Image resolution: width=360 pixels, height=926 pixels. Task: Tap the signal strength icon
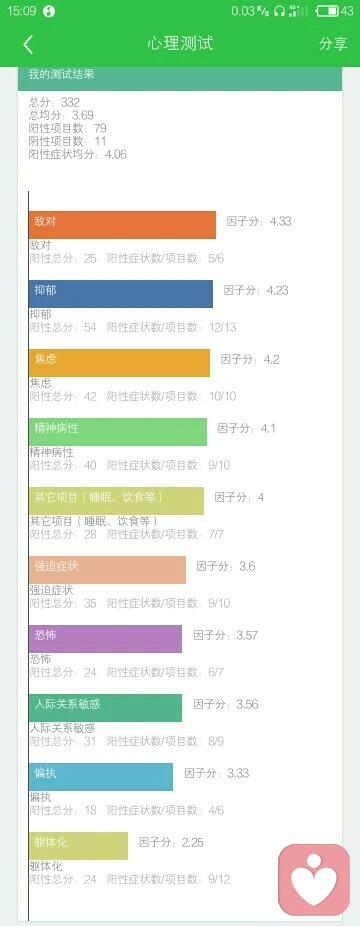tap(298, 11)
